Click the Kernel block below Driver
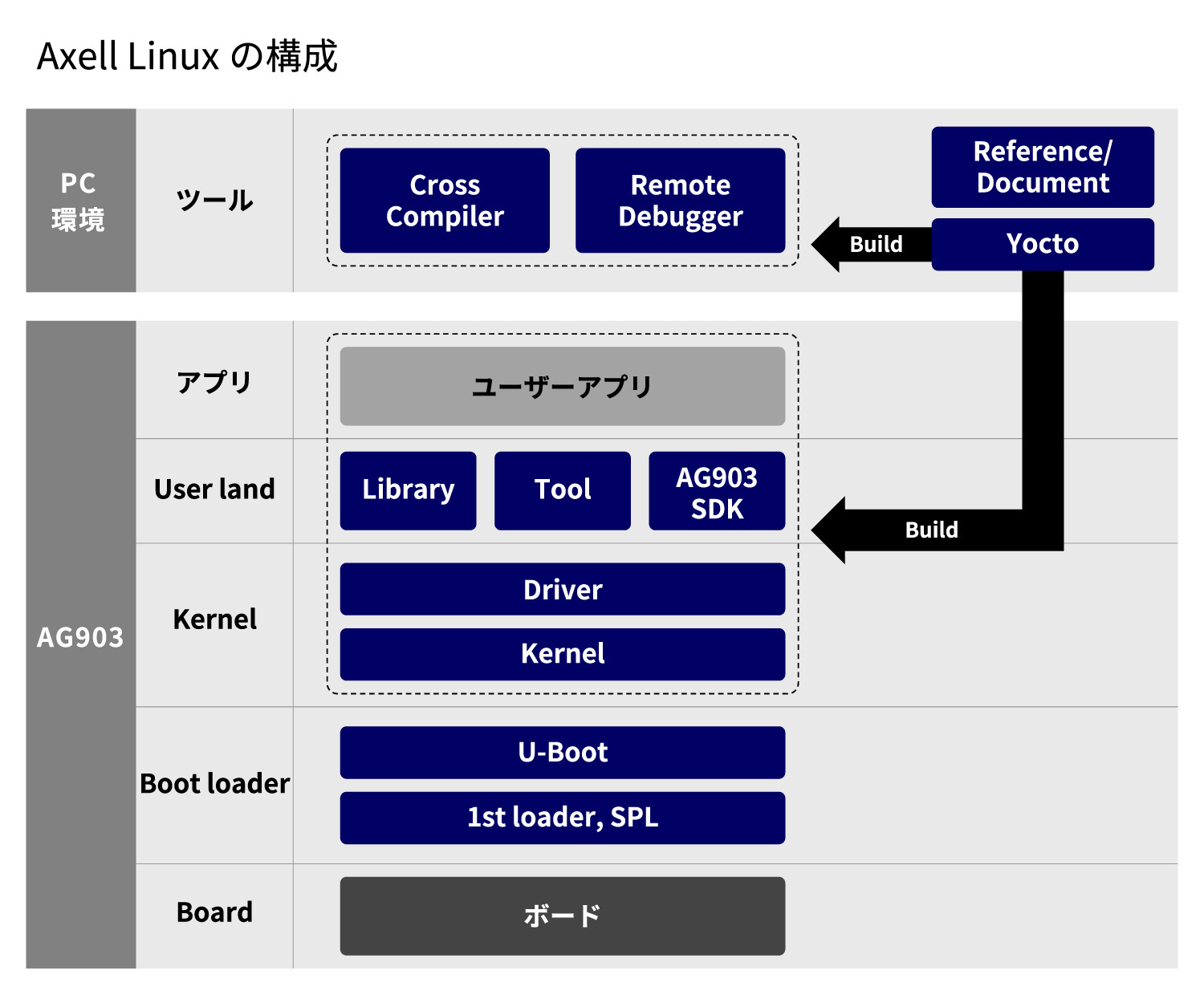 pos(562,654)
